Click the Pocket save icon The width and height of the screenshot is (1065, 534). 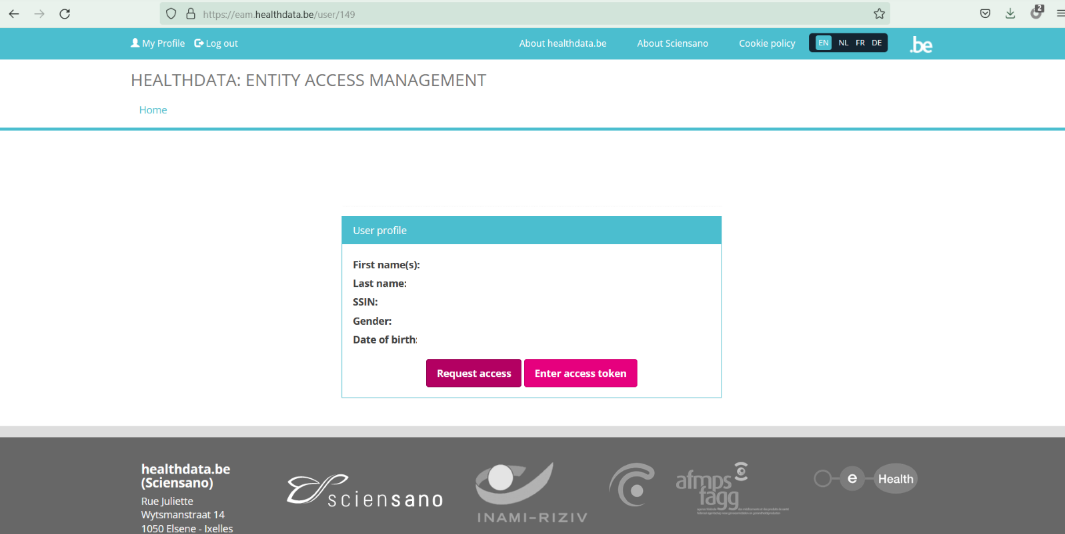(985, 14)
